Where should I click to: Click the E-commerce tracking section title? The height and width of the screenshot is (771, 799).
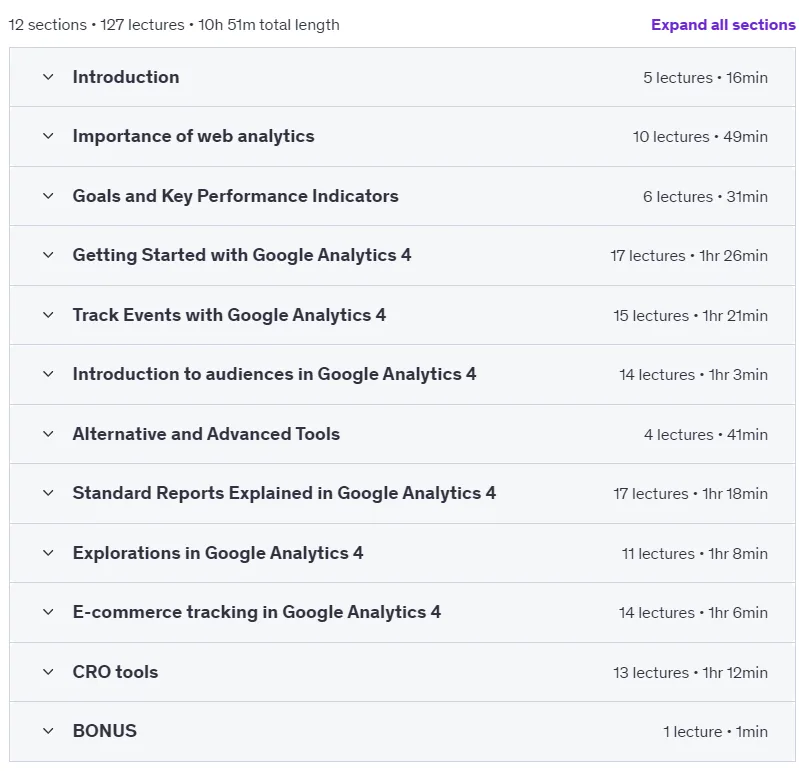(x=257, y=612)
